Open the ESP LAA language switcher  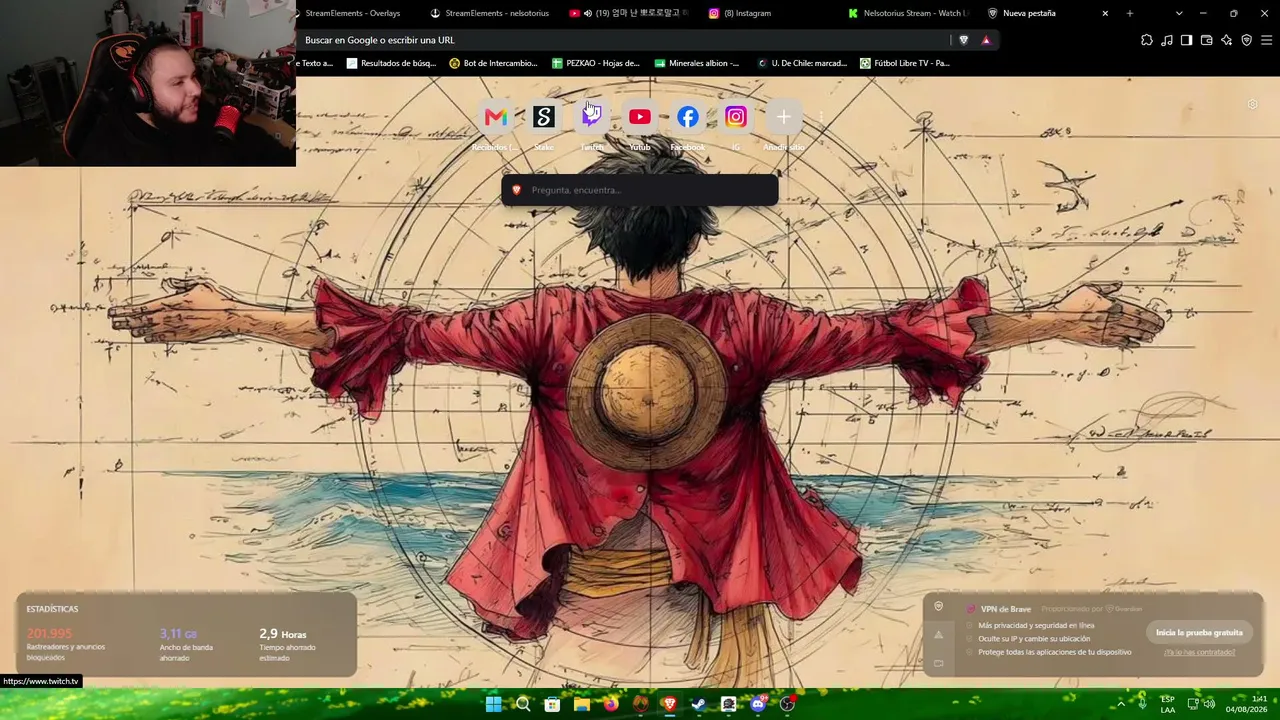pos(1168,704)
